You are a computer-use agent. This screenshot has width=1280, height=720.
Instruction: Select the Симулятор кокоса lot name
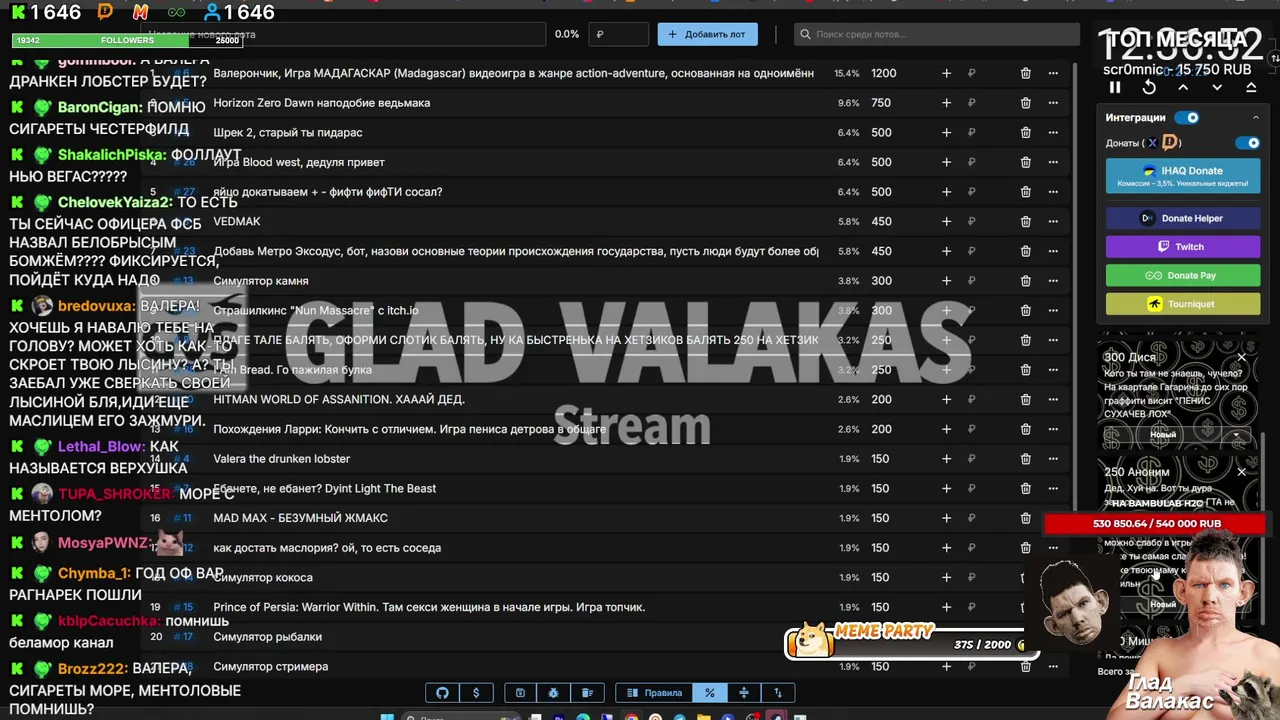(x=263, y=578)
